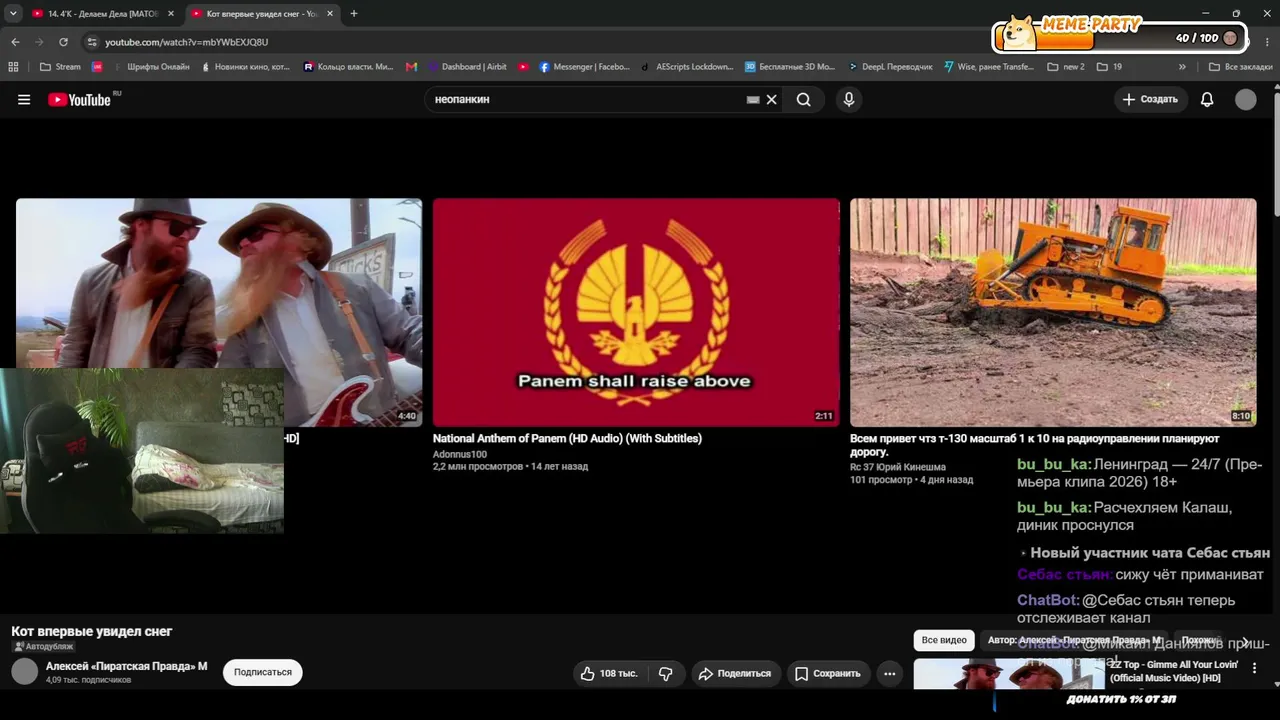Screen dimensions: 1280x720
Task: Share the video via Поделиться
Action: 735,674
